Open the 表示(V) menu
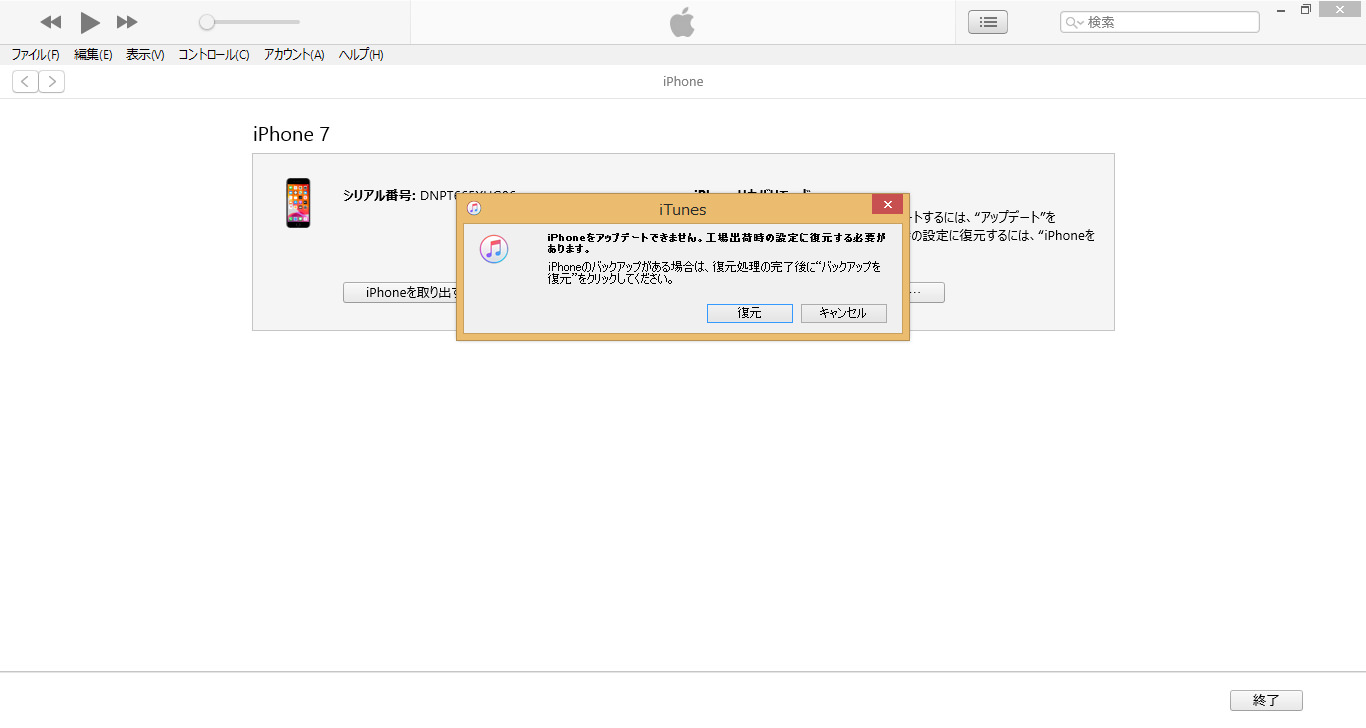This screenshot has width=1366, height=728. tap(145, 55)
